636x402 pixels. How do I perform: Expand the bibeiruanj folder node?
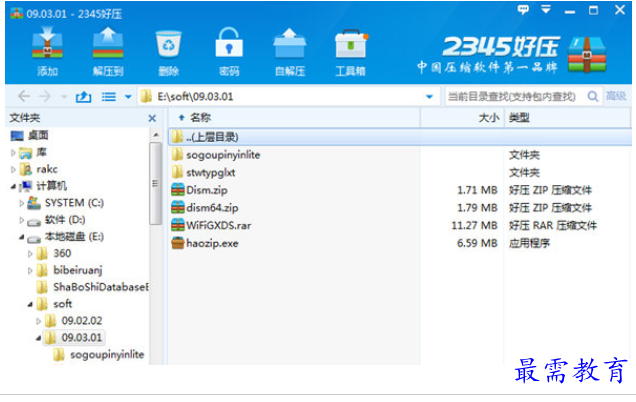30,271
